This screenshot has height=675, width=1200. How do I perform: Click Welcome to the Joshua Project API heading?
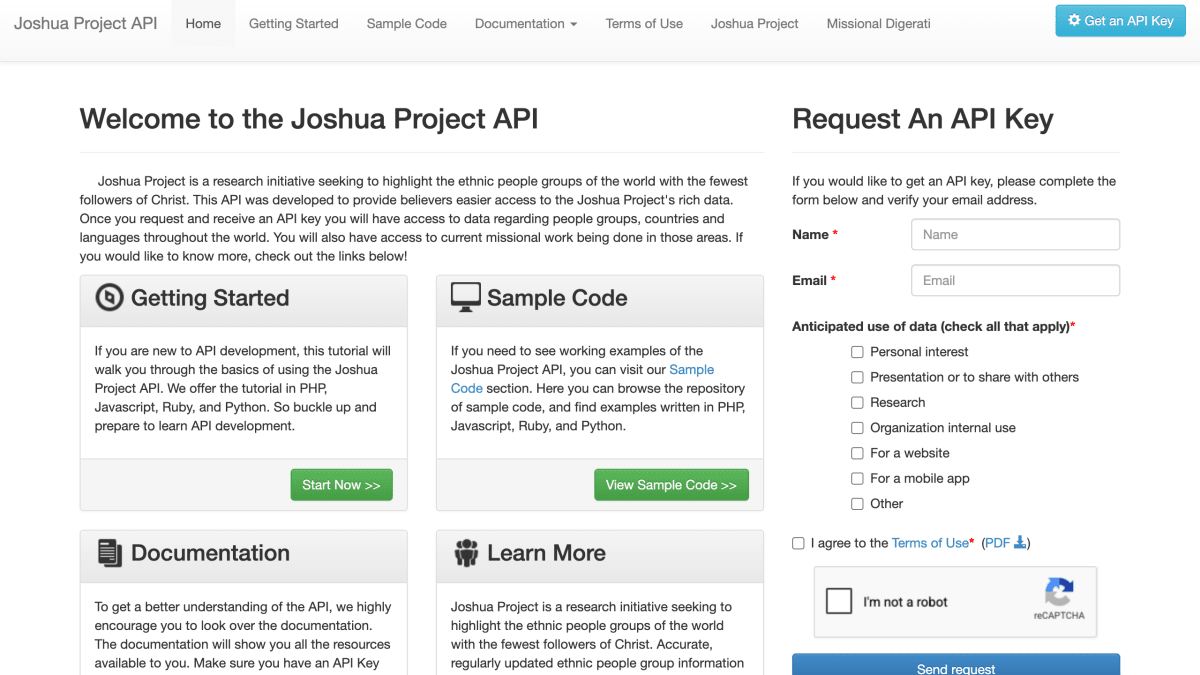point(309,119)
